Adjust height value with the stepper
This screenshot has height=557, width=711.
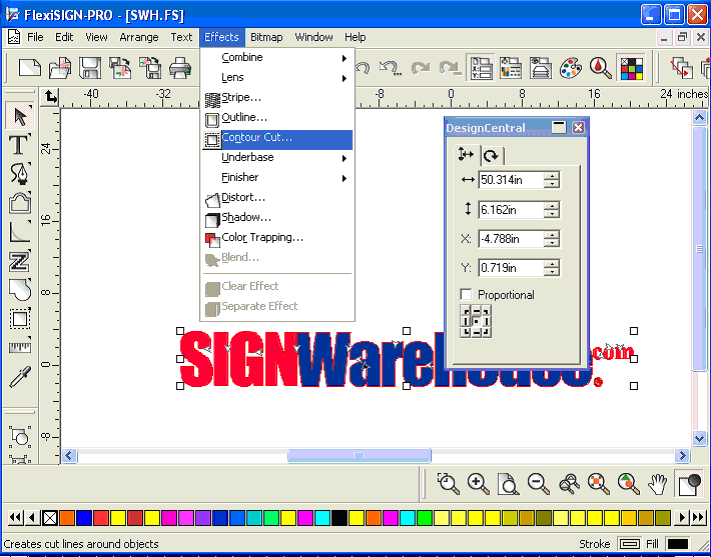(552, 210)
